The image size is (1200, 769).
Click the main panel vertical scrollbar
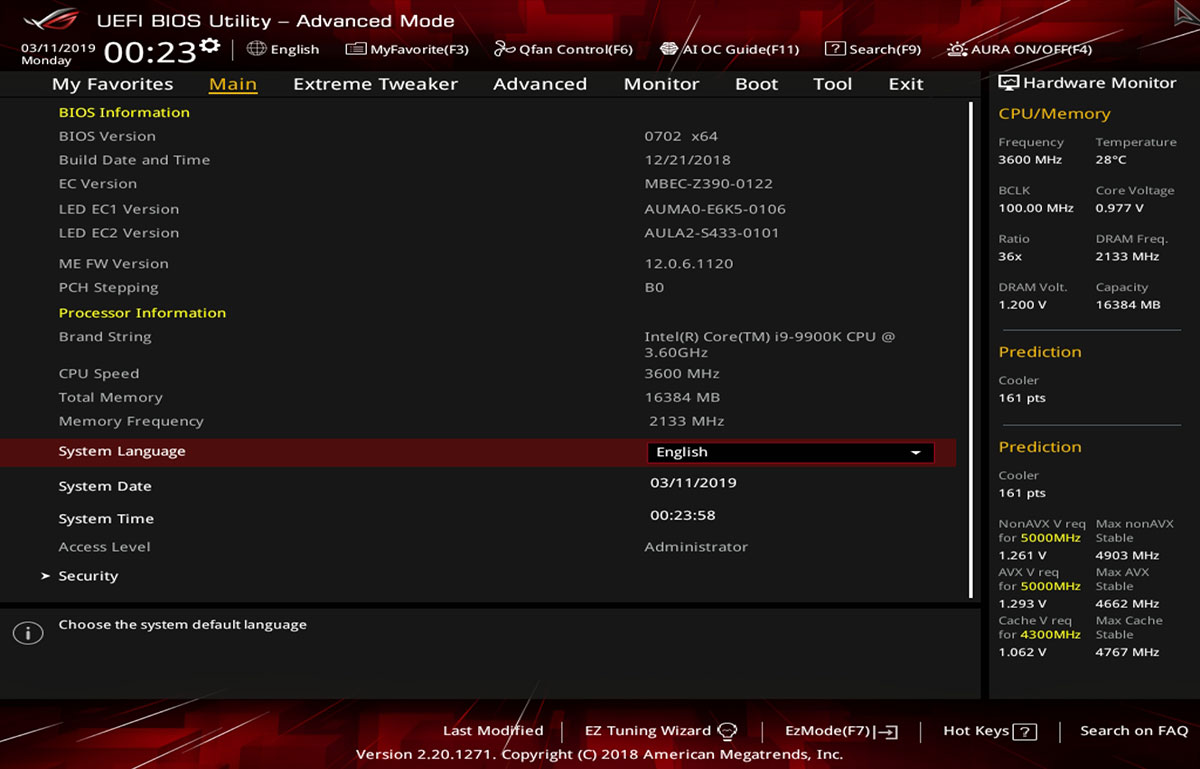971,348
